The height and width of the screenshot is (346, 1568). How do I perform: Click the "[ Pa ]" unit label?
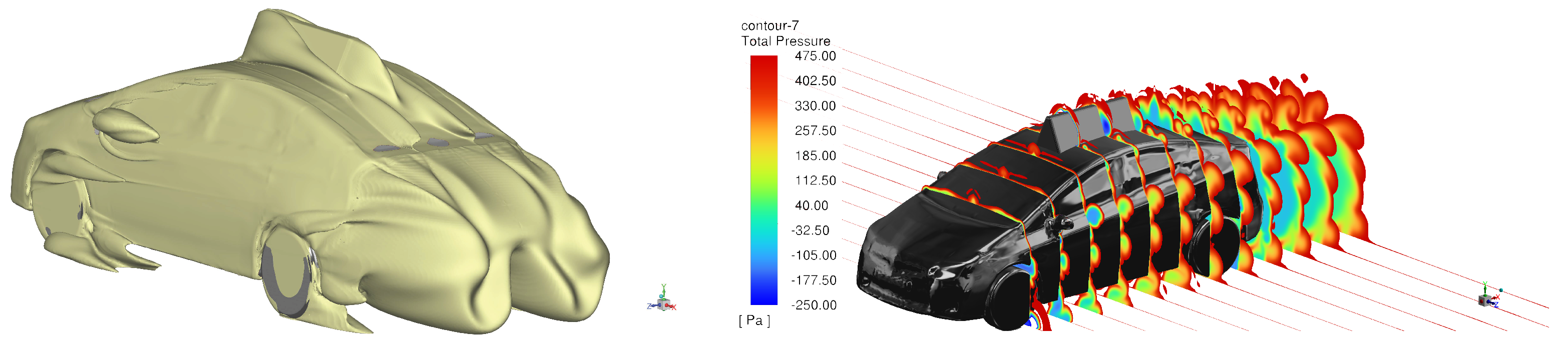point(754,320)
